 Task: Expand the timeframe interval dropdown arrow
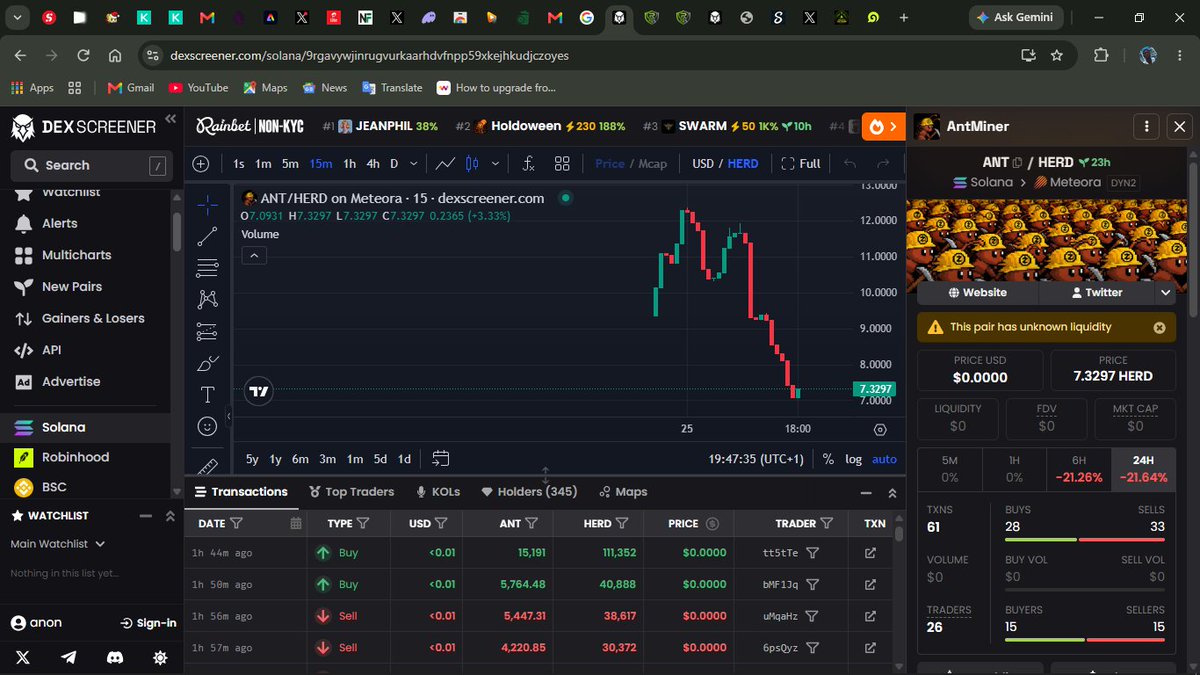[x=412, y=164]
